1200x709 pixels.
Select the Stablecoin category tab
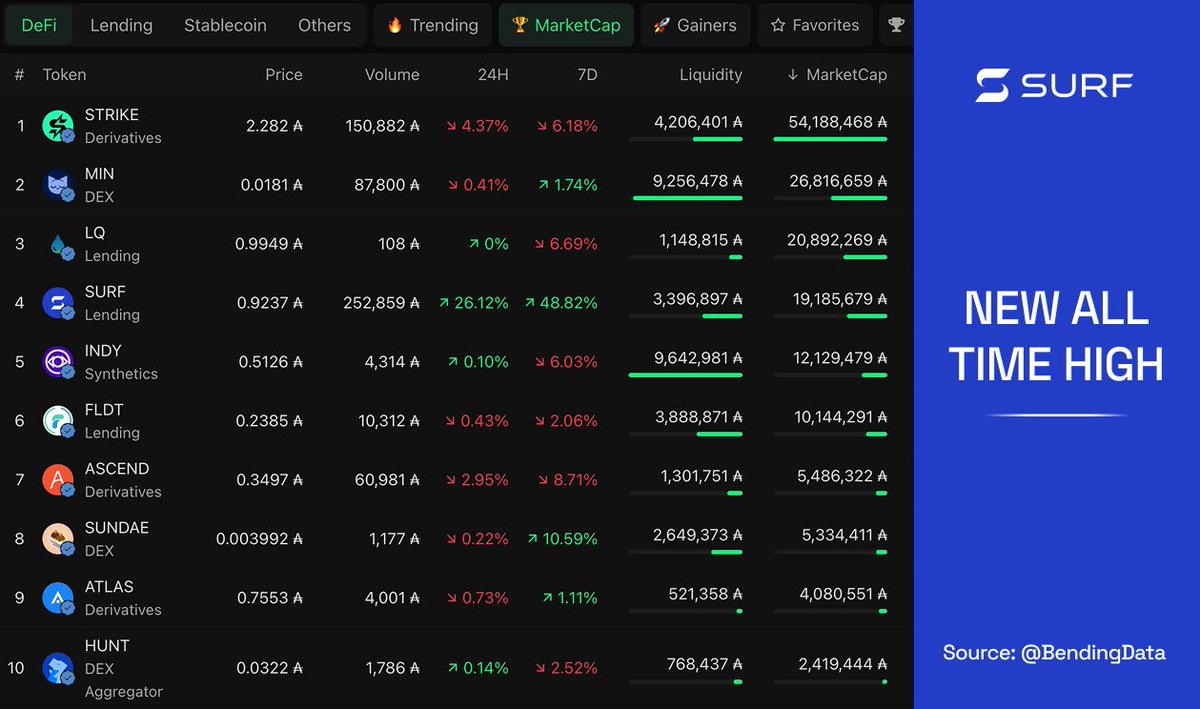225,25
